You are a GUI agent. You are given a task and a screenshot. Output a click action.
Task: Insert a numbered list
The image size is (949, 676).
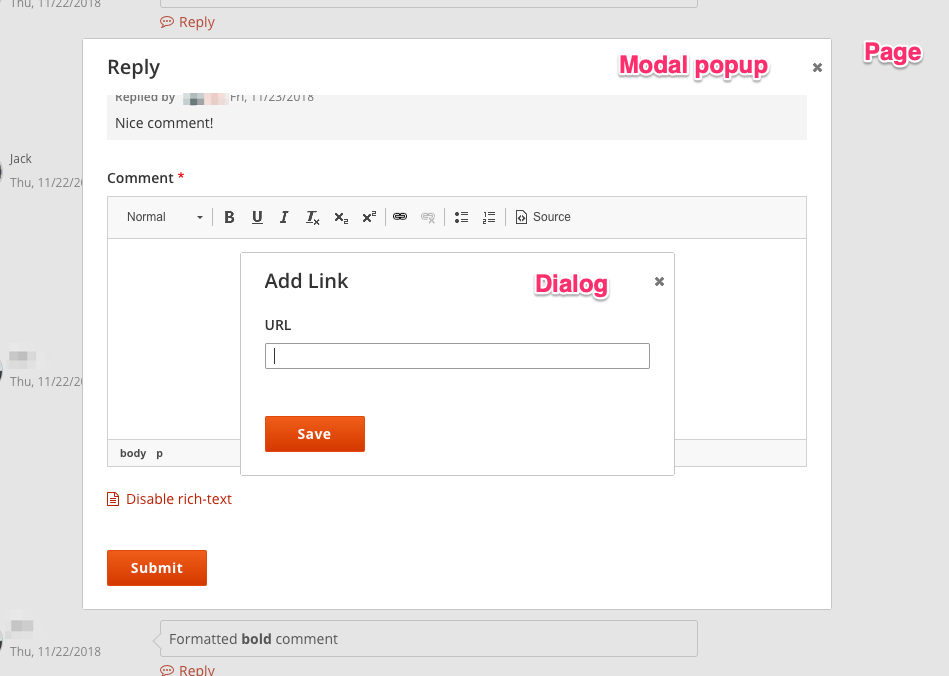pos(488,217)
